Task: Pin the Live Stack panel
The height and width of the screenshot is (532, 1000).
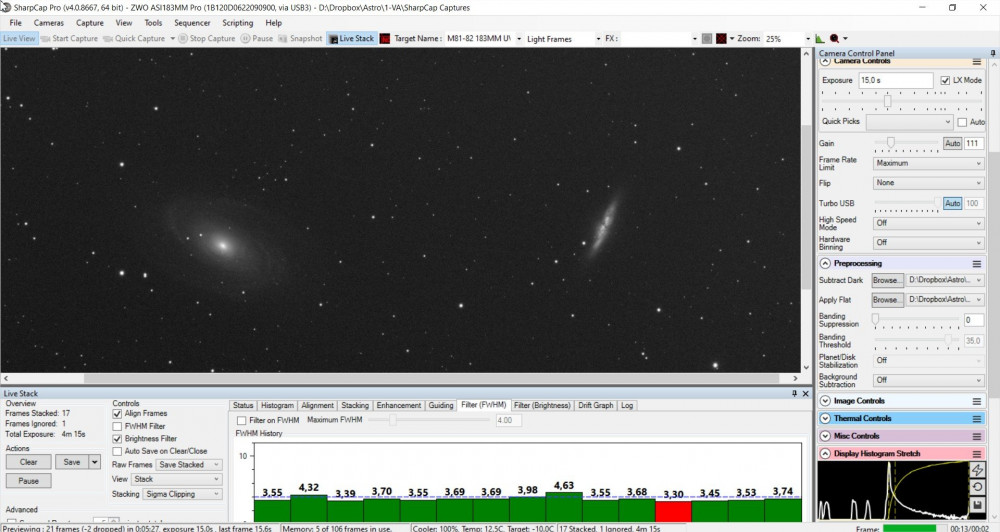Action: [794, 394]
